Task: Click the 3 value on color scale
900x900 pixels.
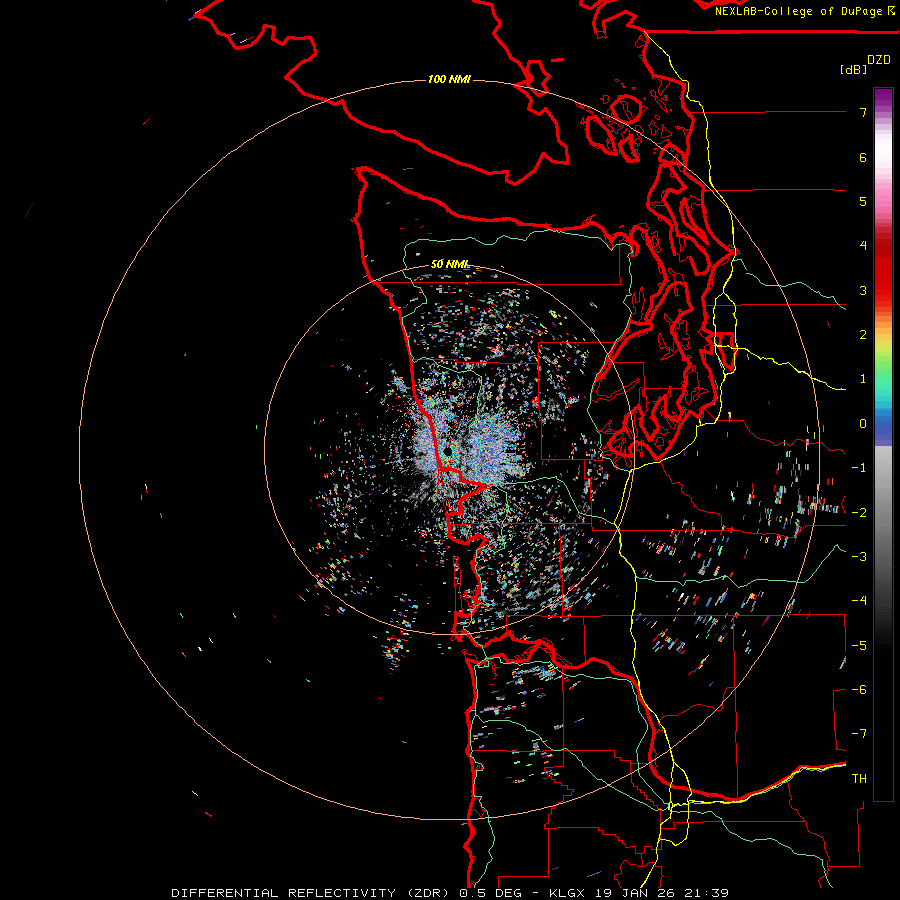Action: pos(863,290)
